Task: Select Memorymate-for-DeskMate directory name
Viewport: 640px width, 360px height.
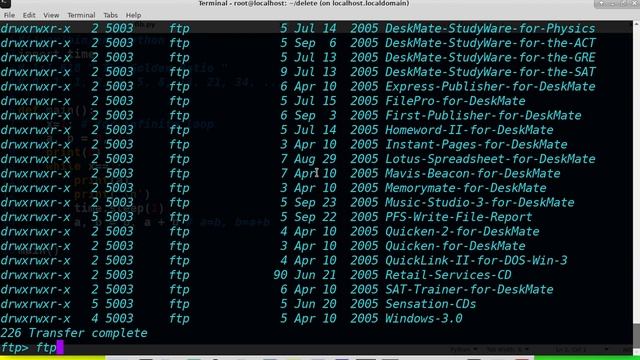Action: [466, 188]
